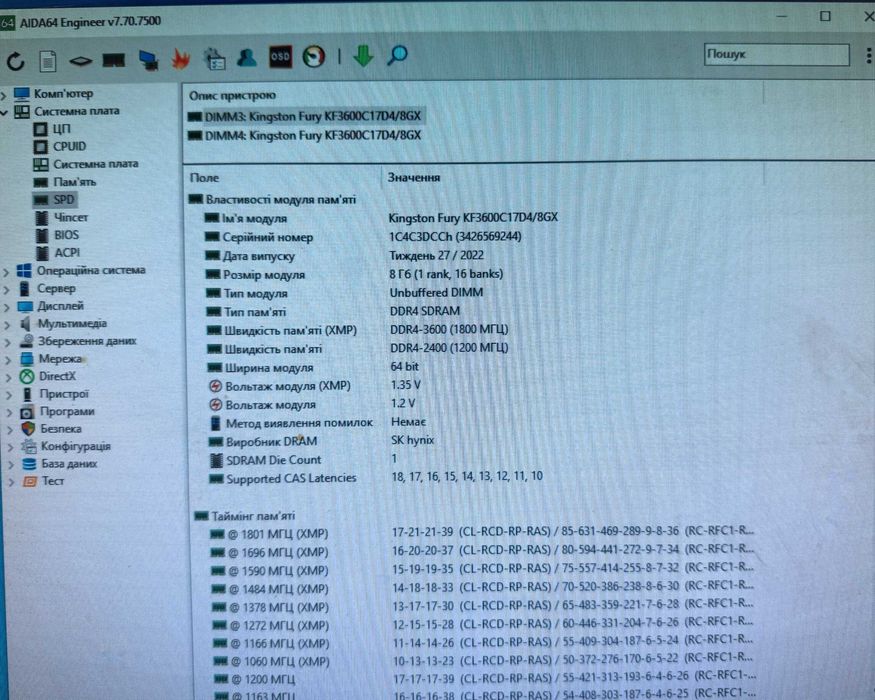
Task: Select the Ім'я модуля row
Action: coord(381,218)
